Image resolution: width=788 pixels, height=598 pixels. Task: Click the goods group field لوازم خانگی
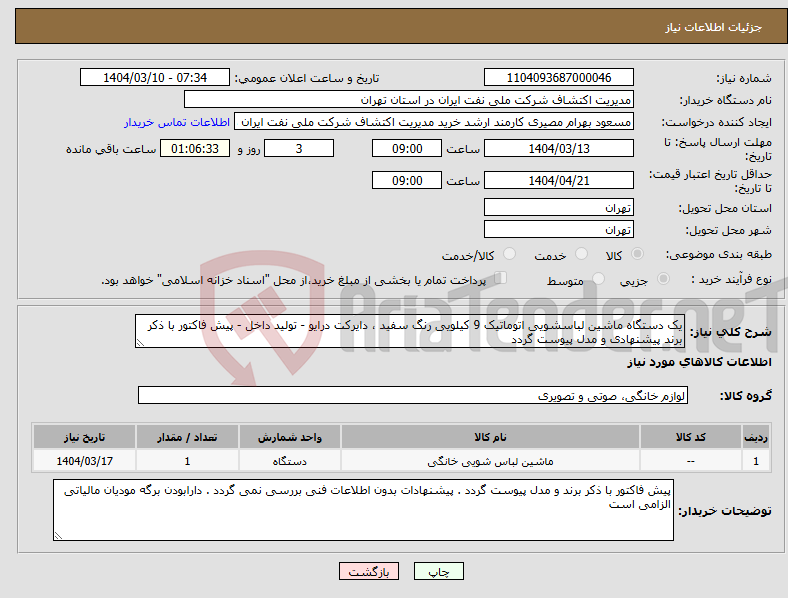click(413, 395)
